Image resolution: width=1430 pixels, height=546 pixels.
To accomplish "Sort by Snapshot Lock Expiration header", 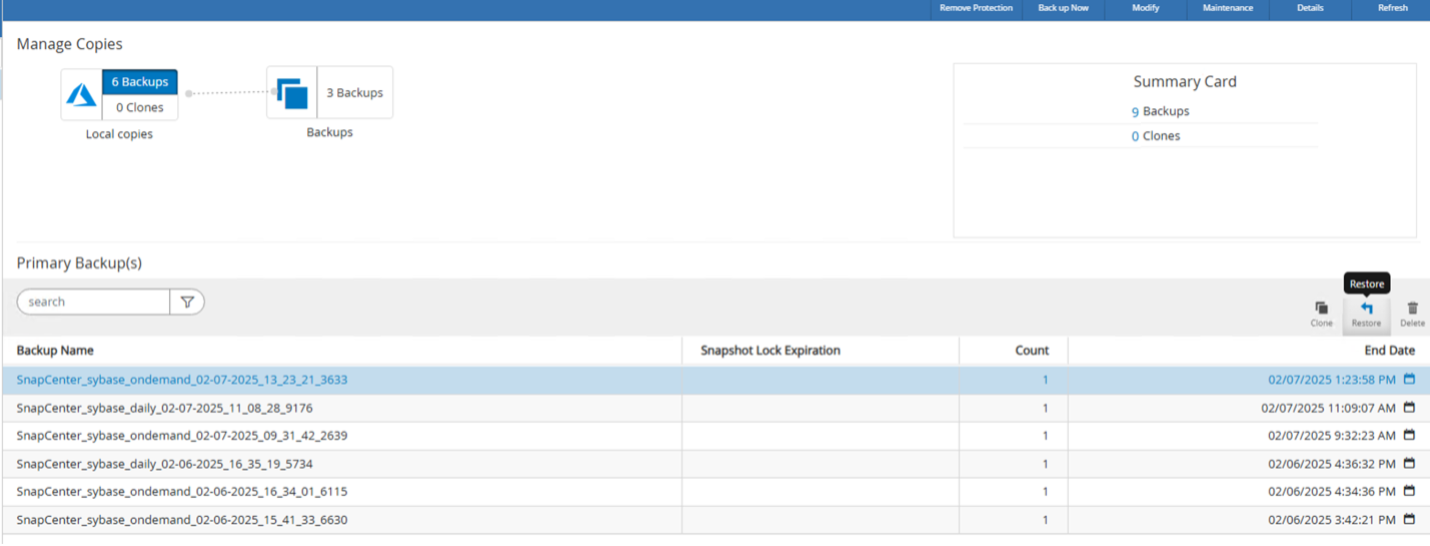I will [770, 351].
